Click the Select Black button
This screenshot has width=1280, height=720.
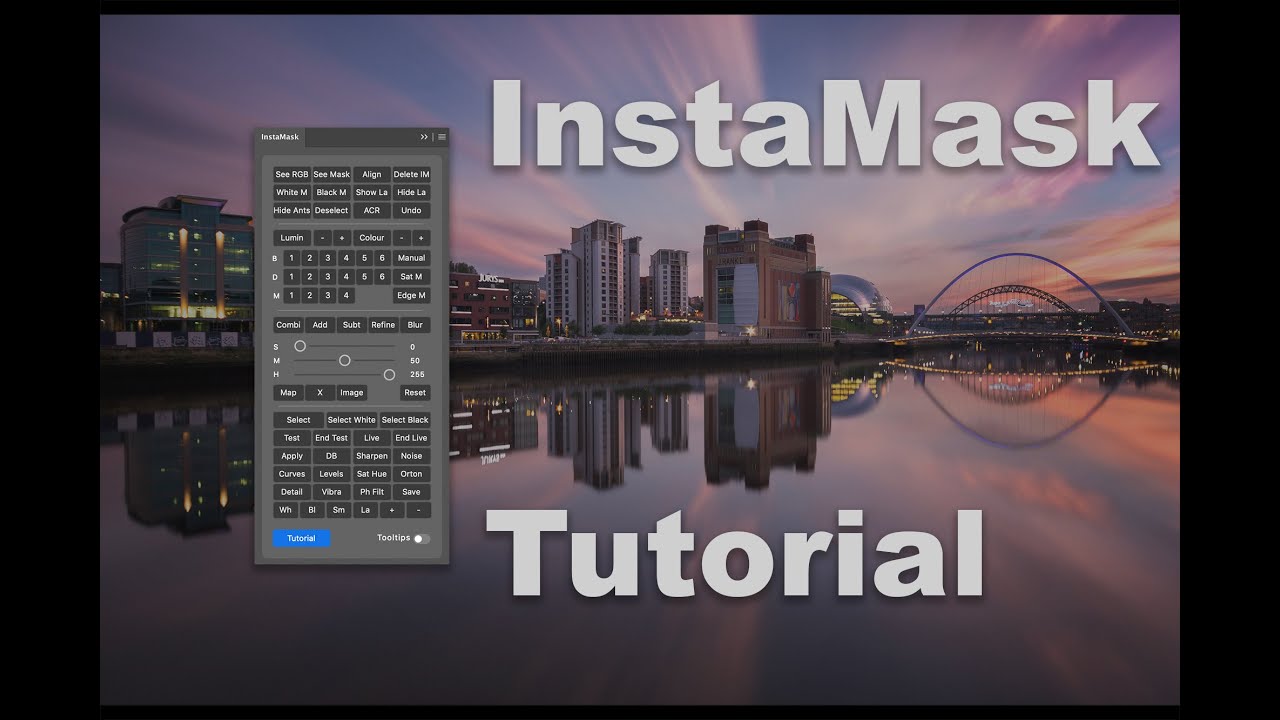click(x=405, y=420)
